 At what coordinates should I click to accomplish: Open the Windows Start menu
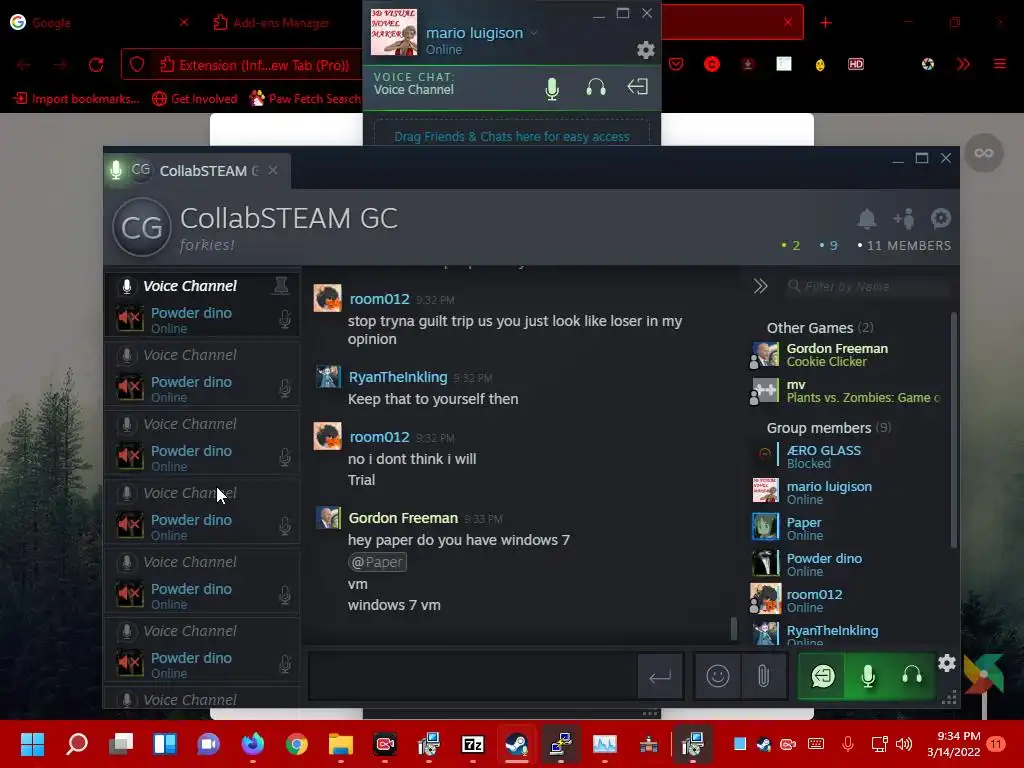point(32,744)
